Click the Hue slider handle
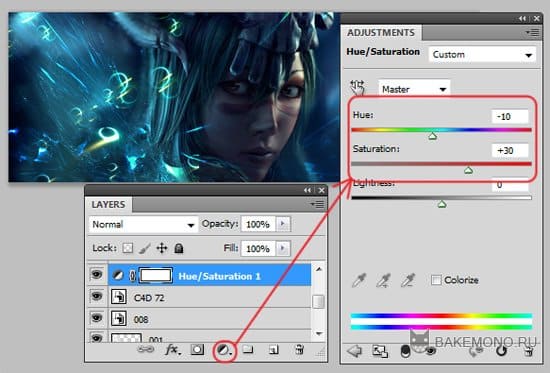The image size is (550, 373). [x=432, y=136]
